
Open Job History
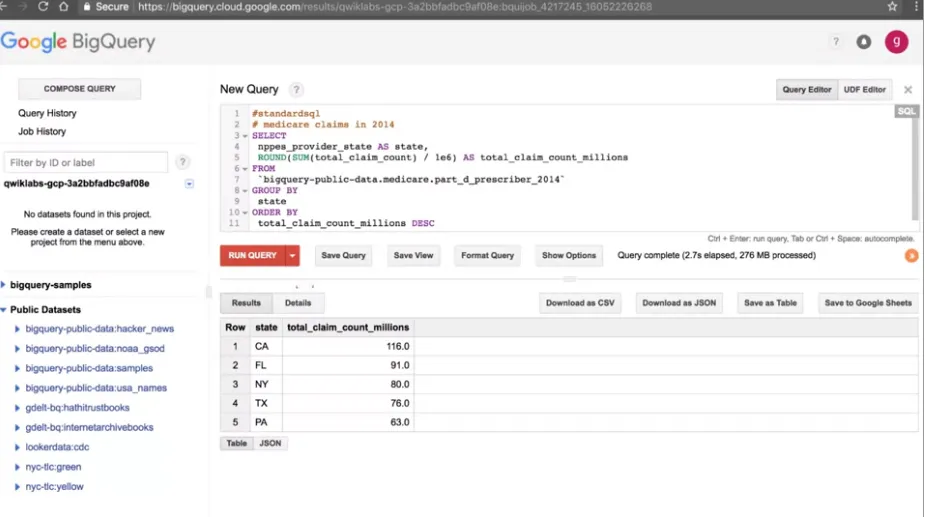(42, 131)
